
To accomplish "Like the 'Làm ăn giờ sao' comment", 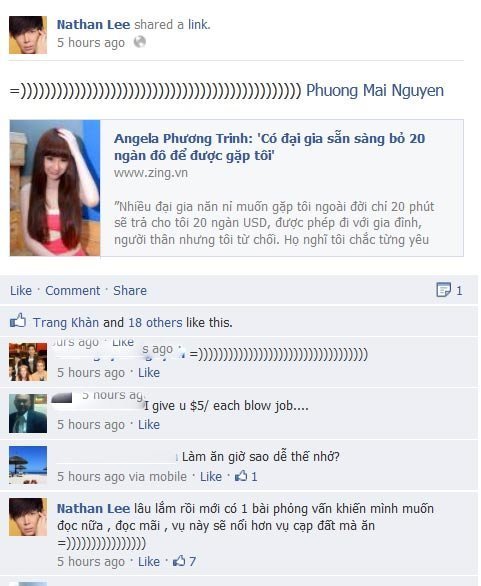I will (211, 476).
